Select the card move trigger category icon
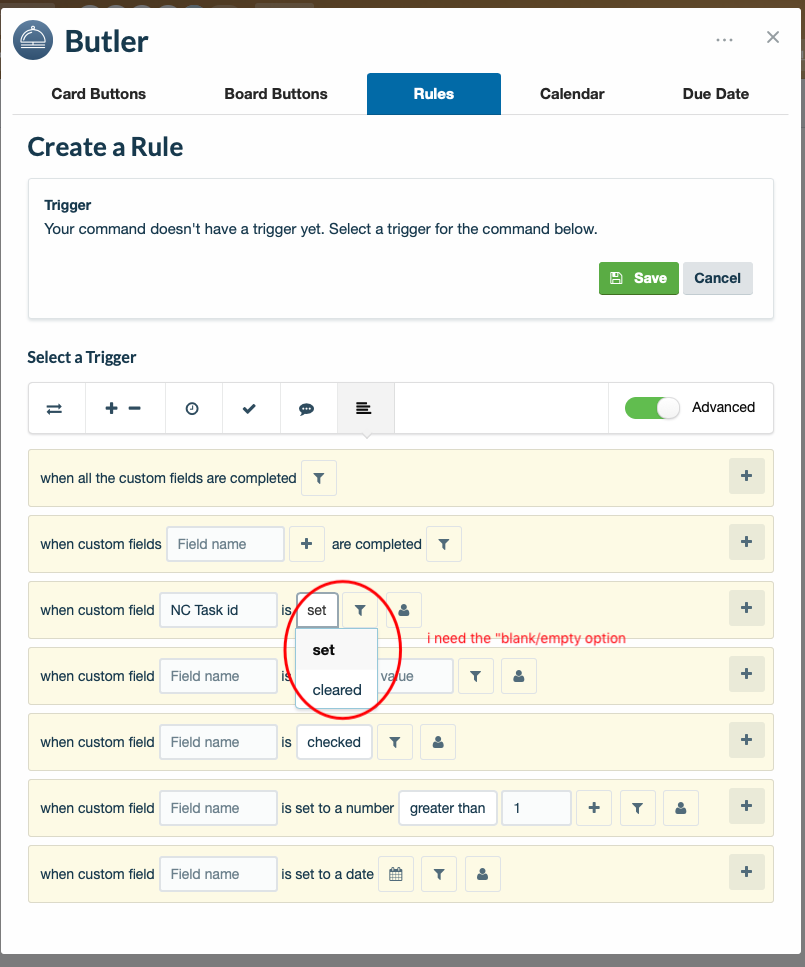 point(54,408)
